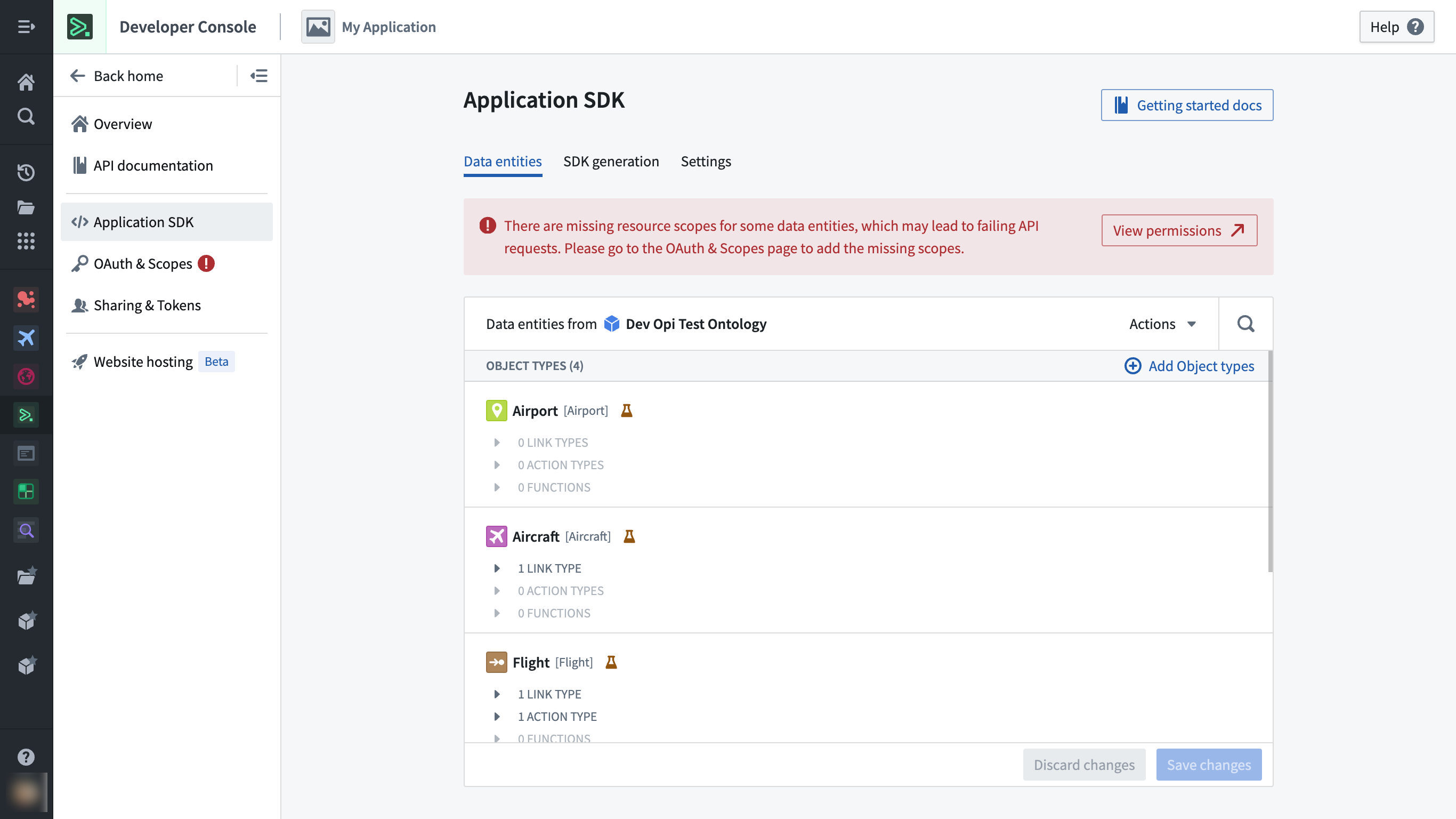Click the search magnifier in the data entities panel
1456x819 pixels.
pos(1245,324)
